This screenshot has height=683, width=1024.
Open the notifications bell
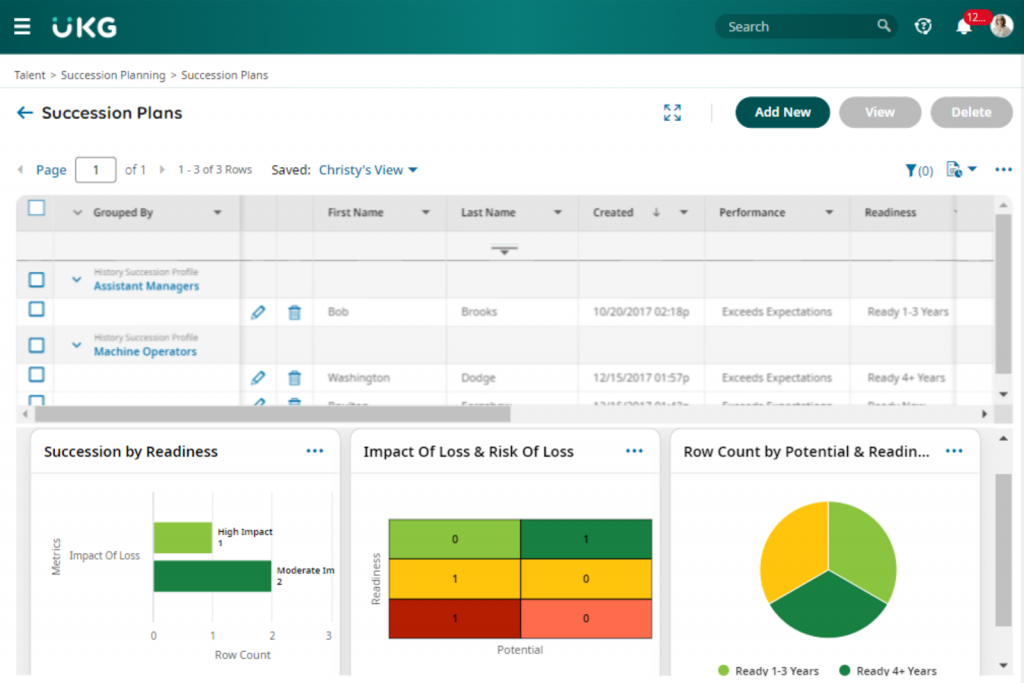click(x=963, y=27)
